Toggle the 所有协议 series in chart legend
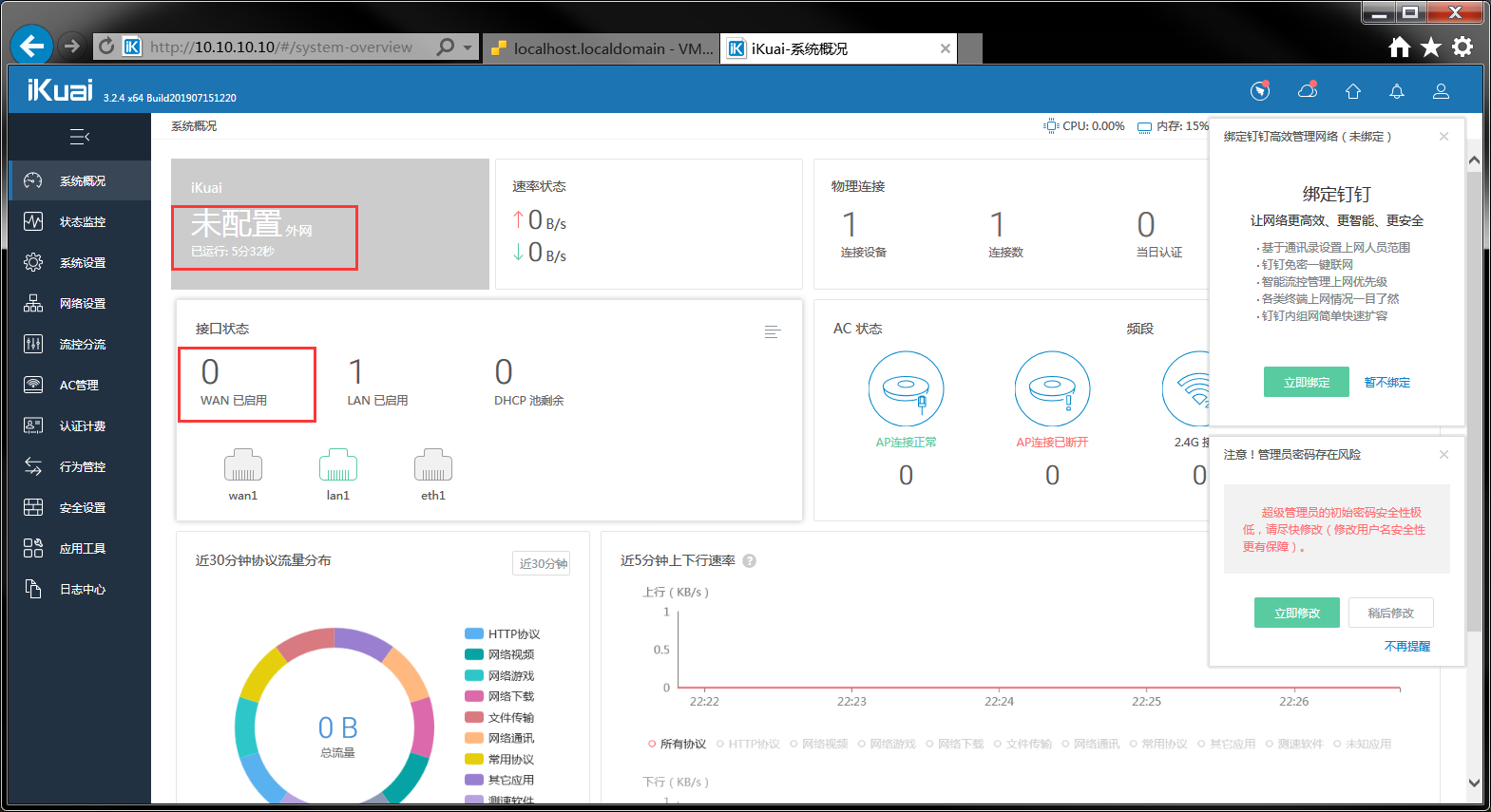 pyautogui.click(x=678, y=744)
